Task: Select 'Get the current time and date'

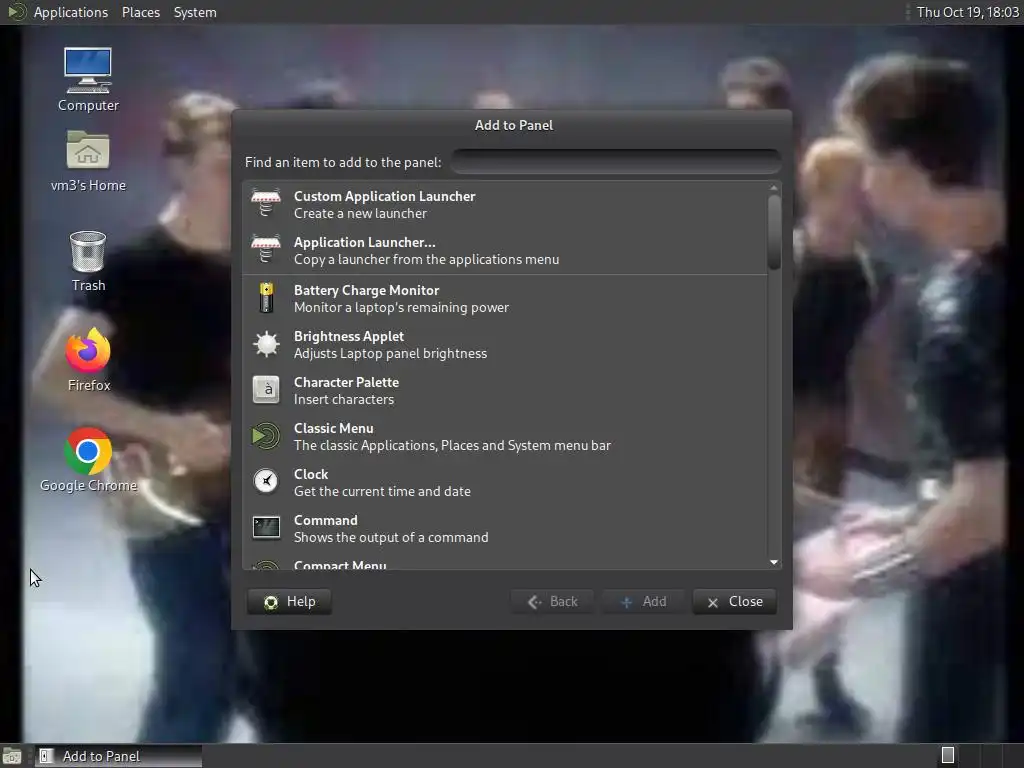Action: click(382, 491)
